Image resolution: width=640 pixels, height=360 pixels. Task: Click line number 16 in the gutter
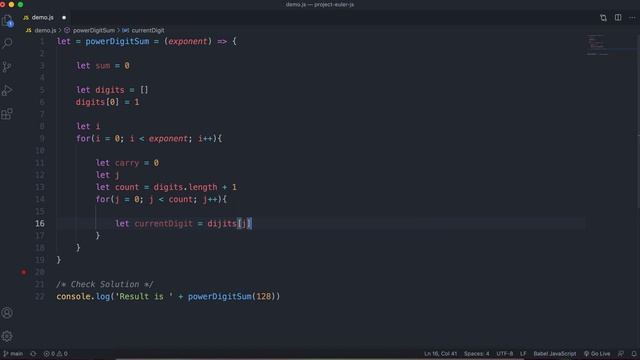(x=40, y=223)
